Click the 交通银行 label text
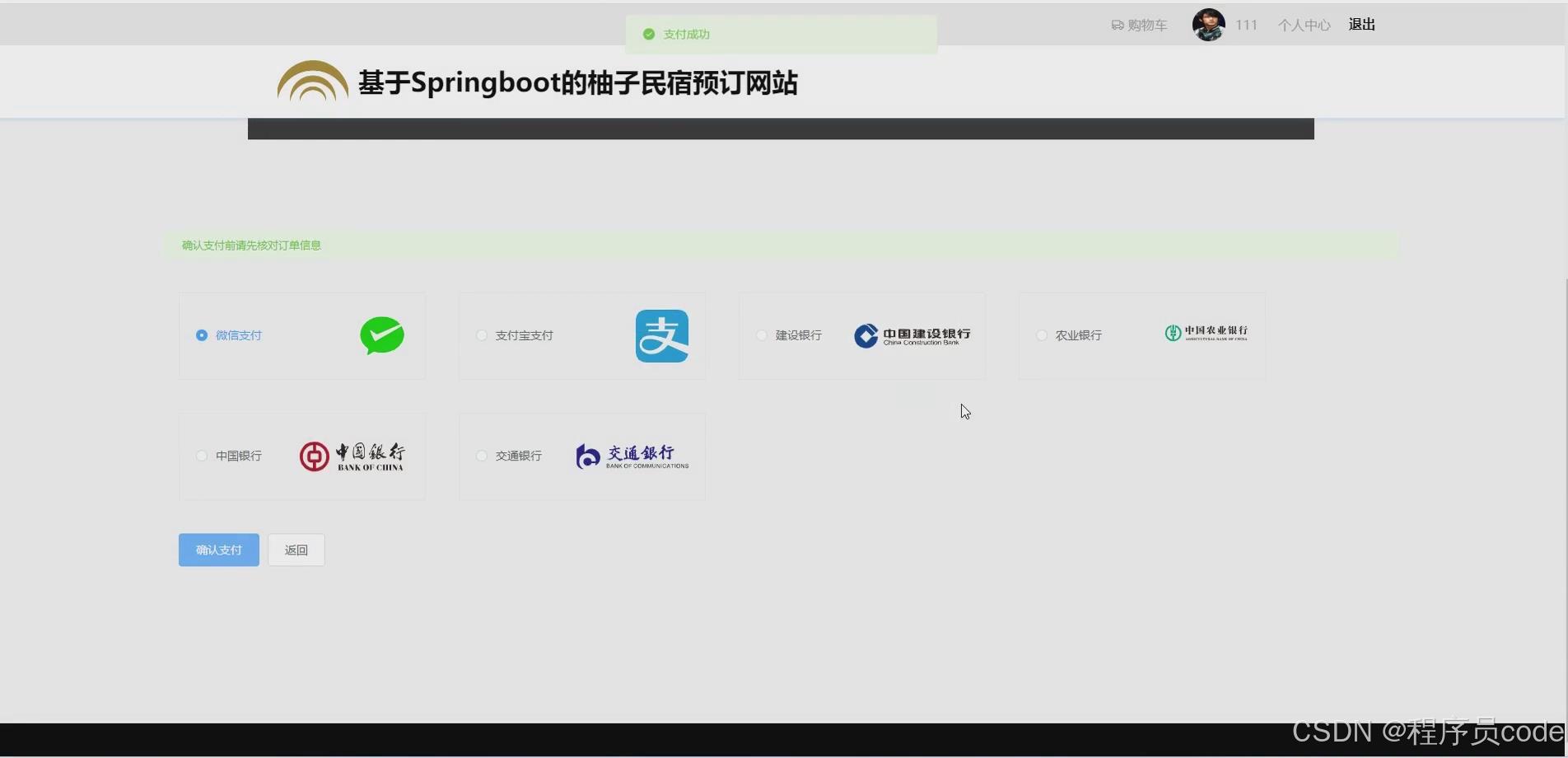This screenshot has height=758, width=1568. (519, 456)
